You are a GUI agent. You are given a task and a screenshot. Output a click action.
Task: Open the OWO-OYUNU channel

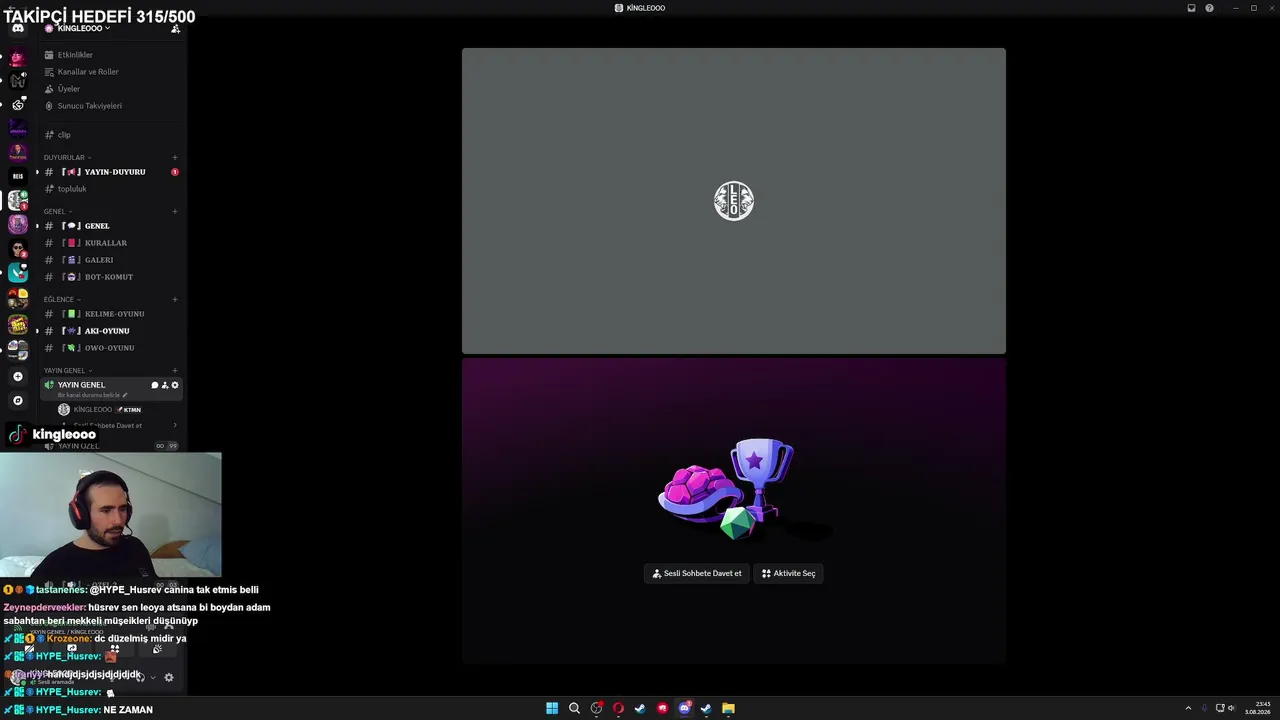tap(109, 348)
